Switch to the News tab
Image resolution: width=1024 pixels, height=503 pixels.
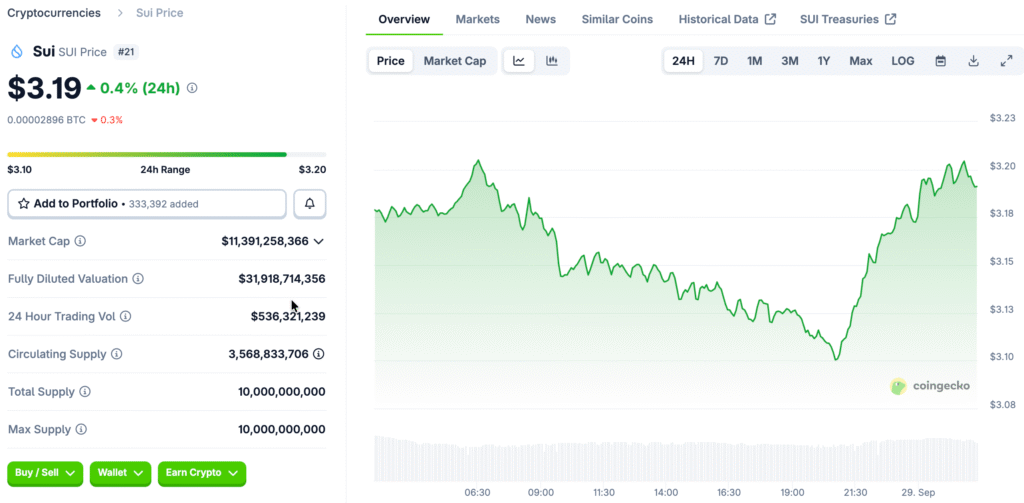pos(541,19)
